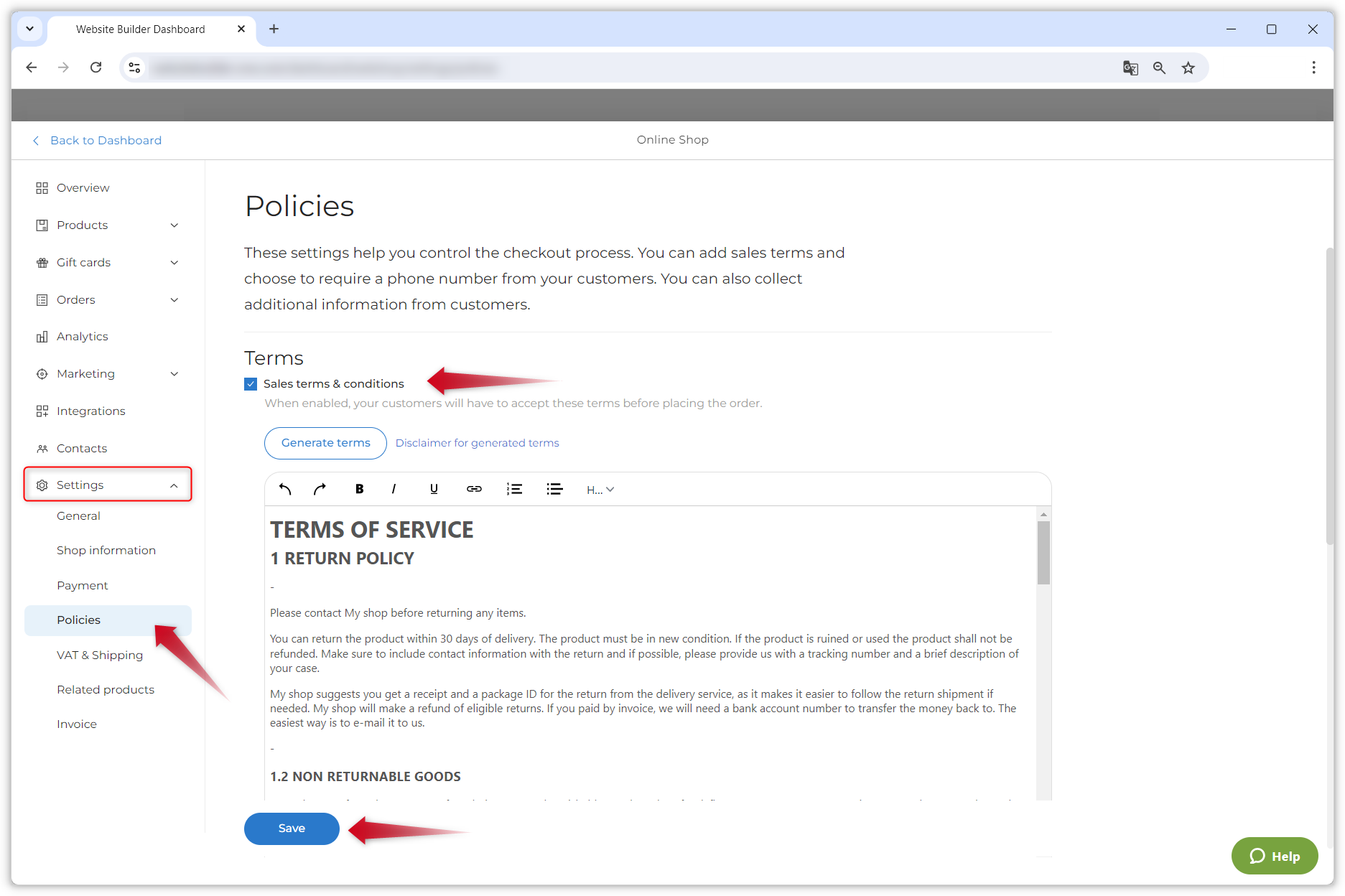
Task: Click the undo arrow in the editor toolbar
Action: tap(285, 489)
